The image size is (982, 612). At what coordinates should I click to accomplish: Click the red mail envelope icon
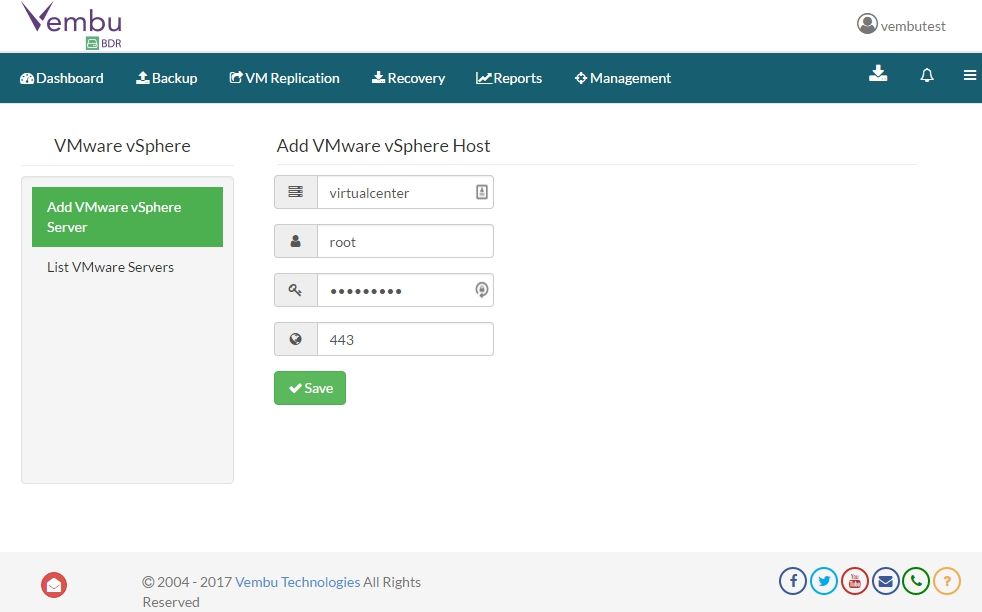54,585
